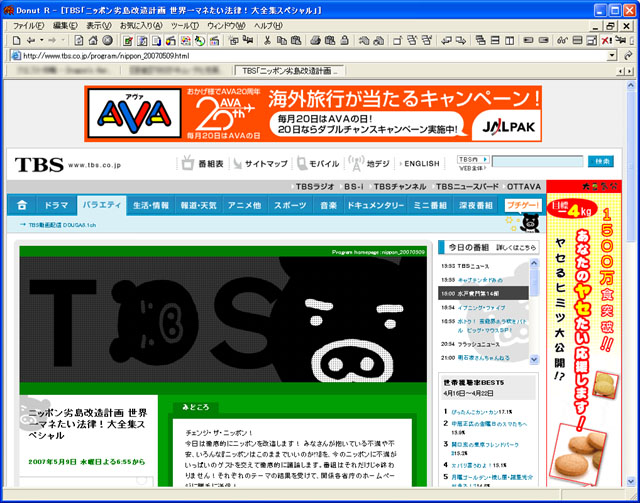Screen dimensions: 640x503
Task: Click the Forward arrow toolbar icon
Action: coord(52,40)
